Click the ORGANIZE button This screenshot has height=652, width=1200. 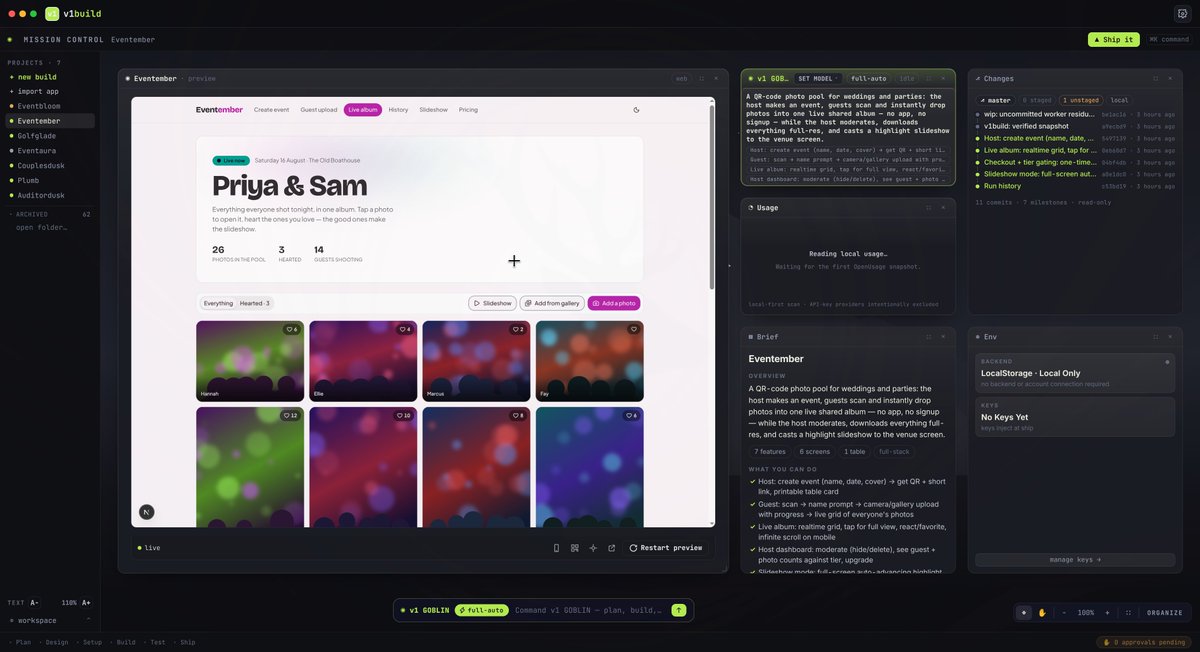click(x=1165, y=613)
